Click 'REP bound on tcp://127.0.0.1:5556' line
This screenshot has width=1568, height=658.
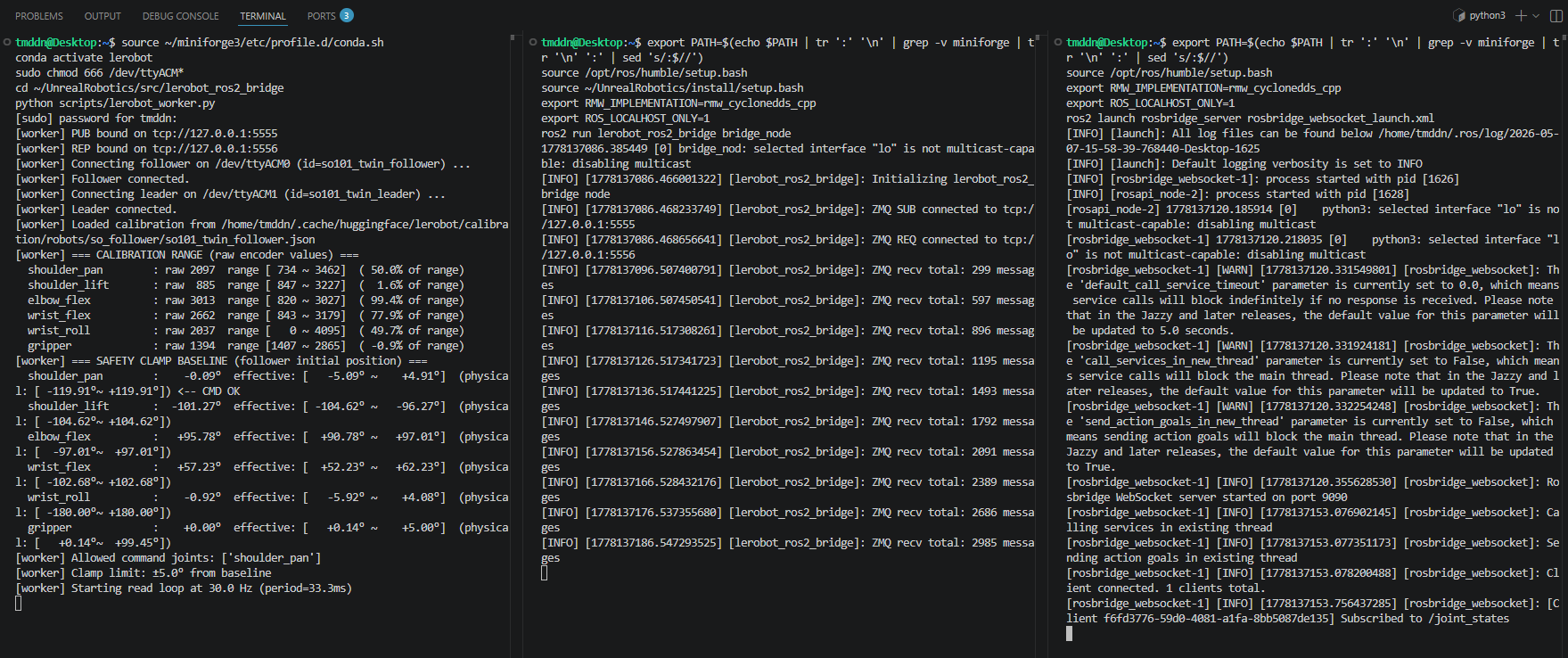coord(146,148)
